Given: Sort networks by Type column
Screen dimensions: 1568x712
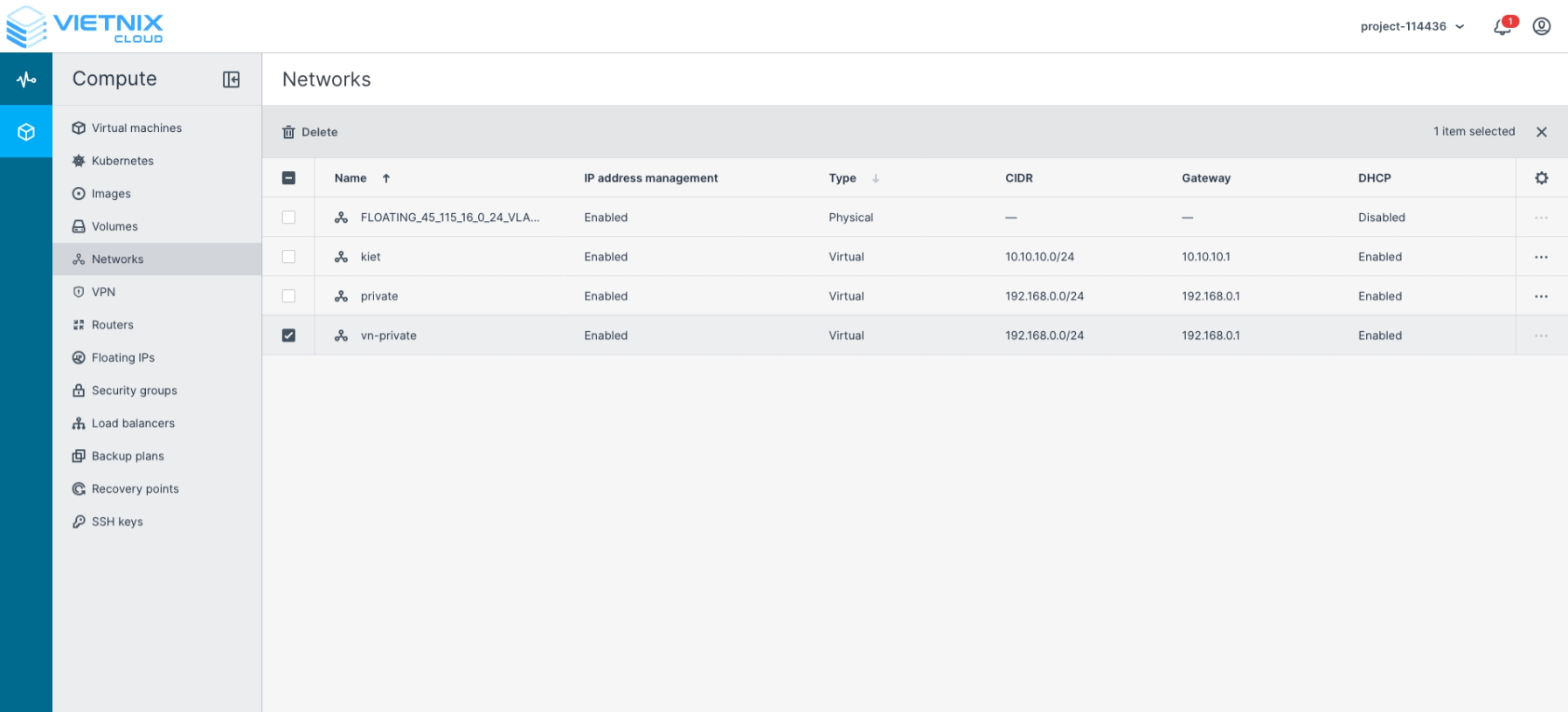Looking at the screenshot, I should [843, 178].
